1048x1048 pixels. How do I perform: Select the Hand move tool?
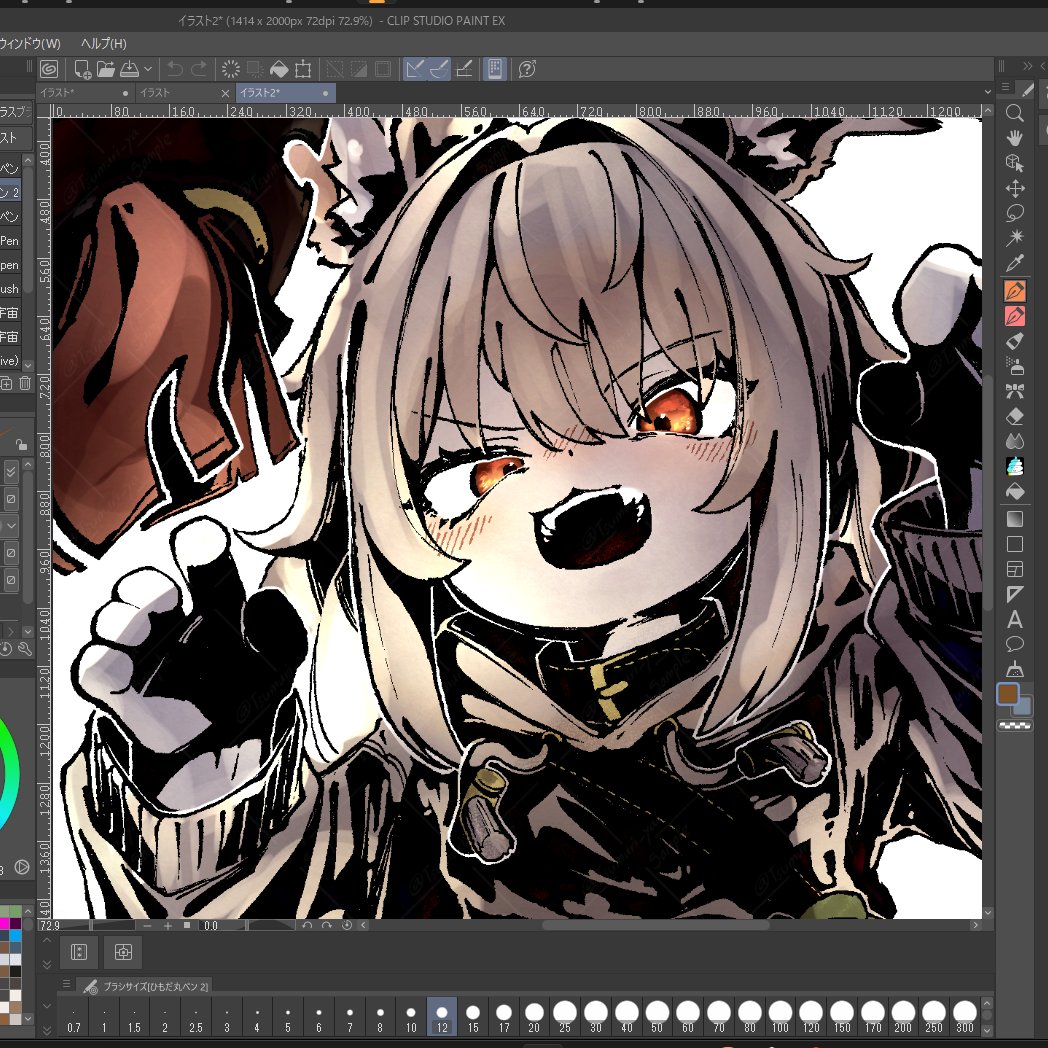(1015, 138)
